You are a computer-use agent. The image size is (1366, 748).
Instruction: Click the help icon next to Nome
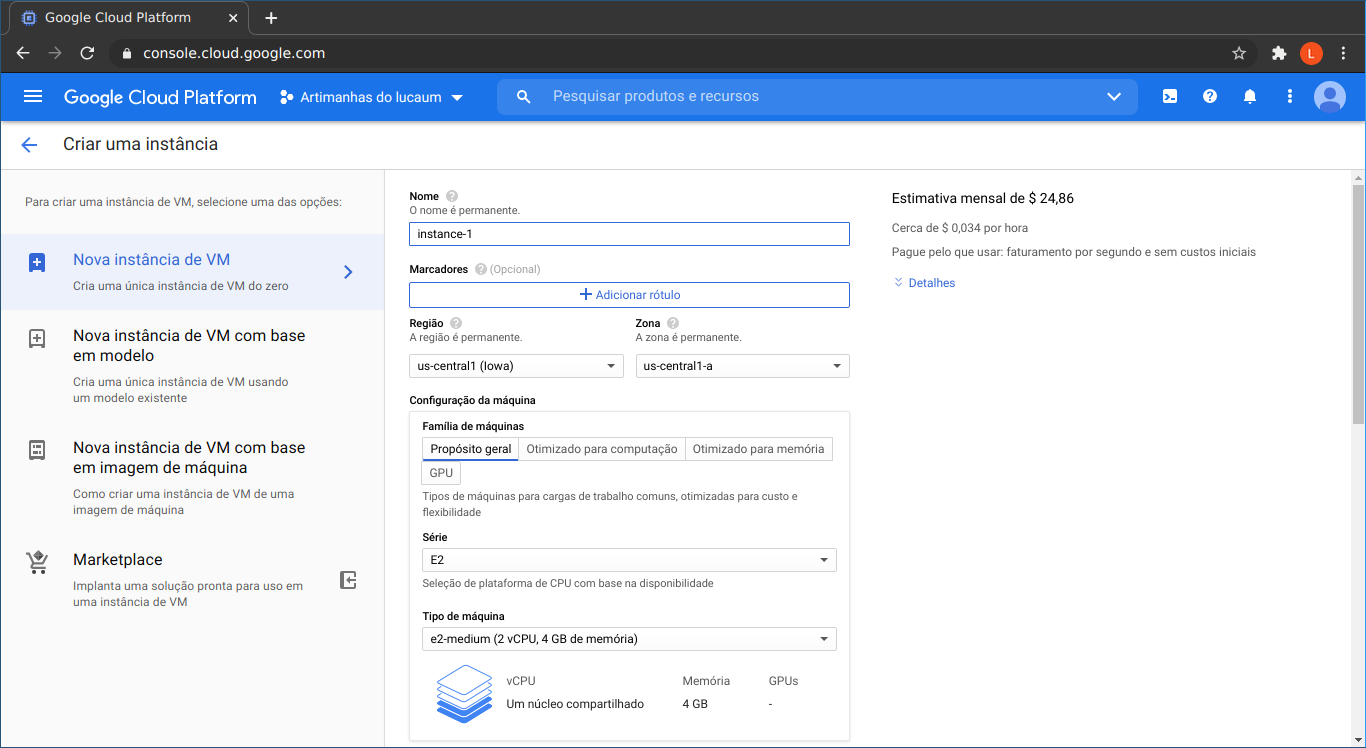pos(452,196)
